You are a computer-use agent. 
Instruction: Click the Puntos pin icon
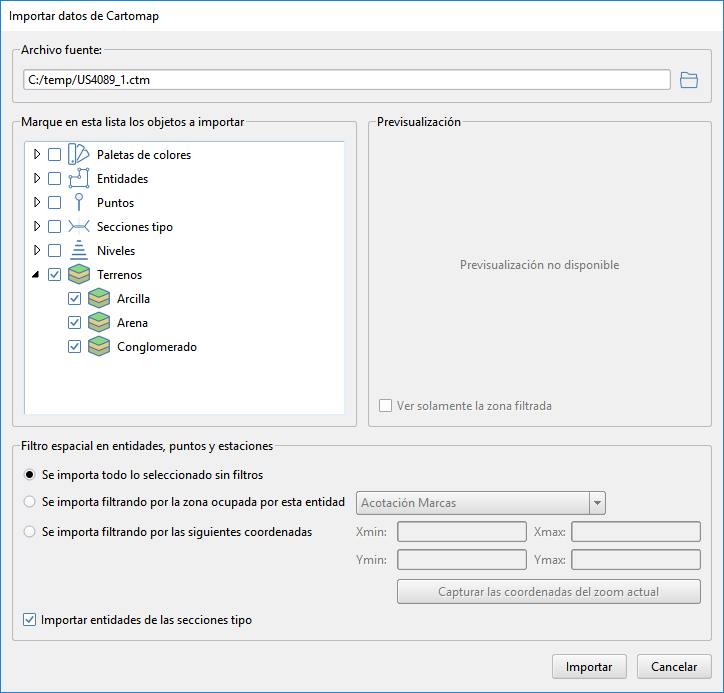[78, 202]
